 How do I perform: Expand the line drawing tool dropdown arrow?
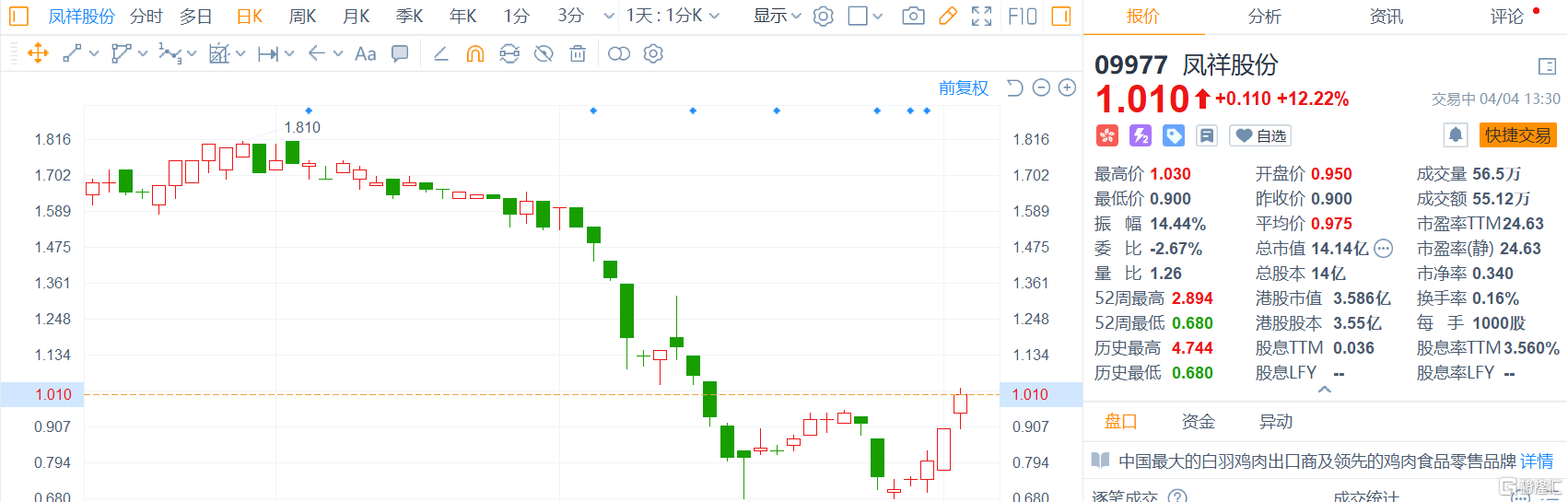tap(94, 54)
